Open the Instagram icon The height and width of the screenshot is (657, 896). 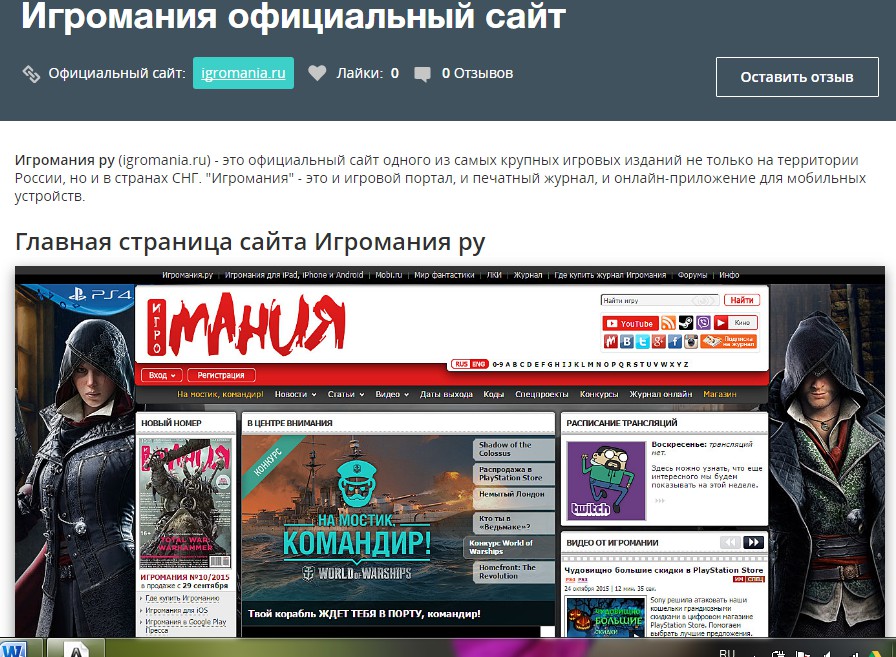coord(691,342)
